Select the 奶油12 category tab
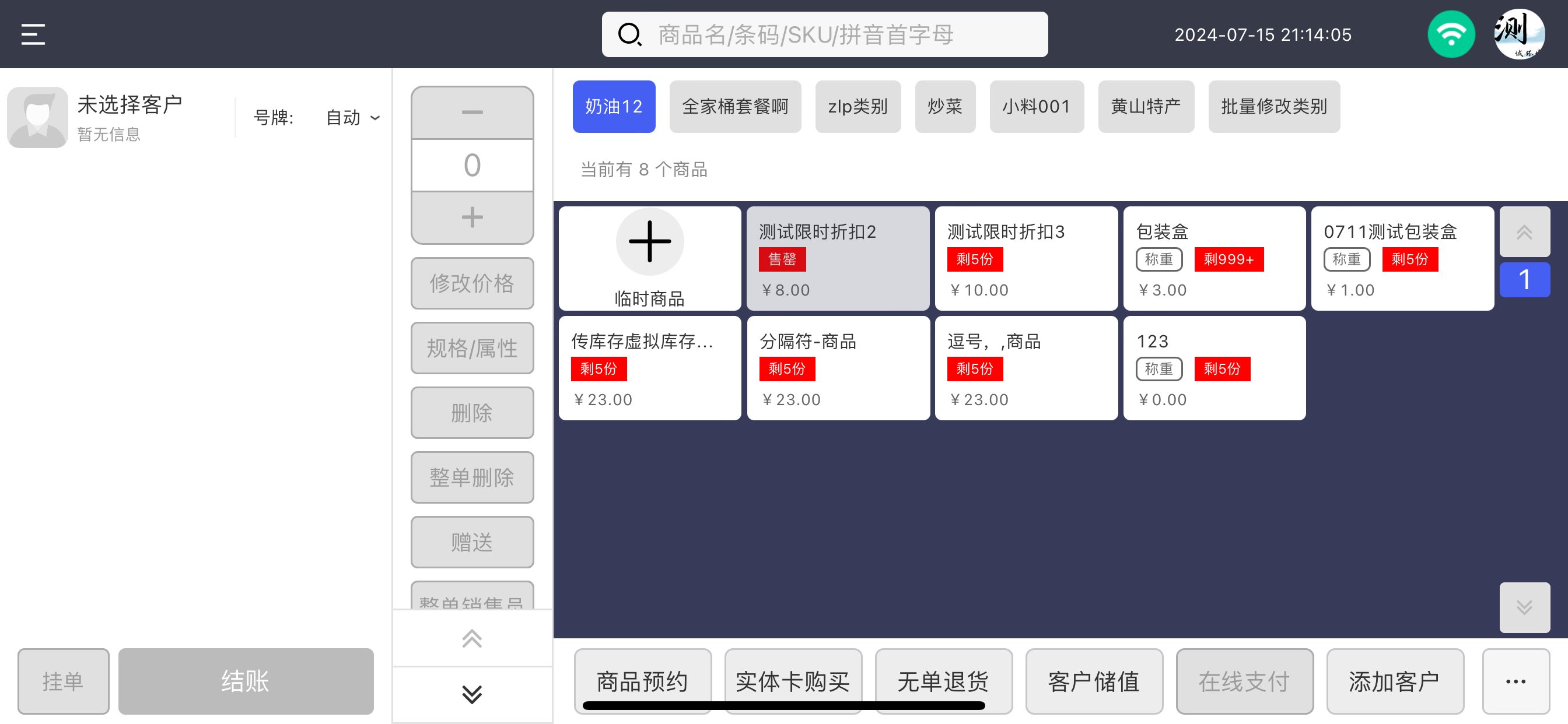Viewport: 1568px width, 724px height. [614, 107]
